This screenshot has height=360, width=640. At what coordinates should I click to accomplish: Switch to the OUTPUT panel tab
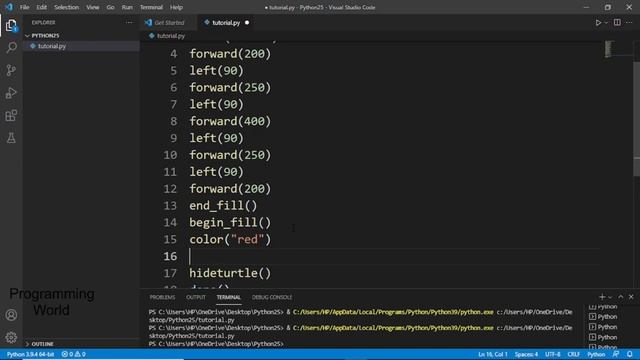(196, 297)
